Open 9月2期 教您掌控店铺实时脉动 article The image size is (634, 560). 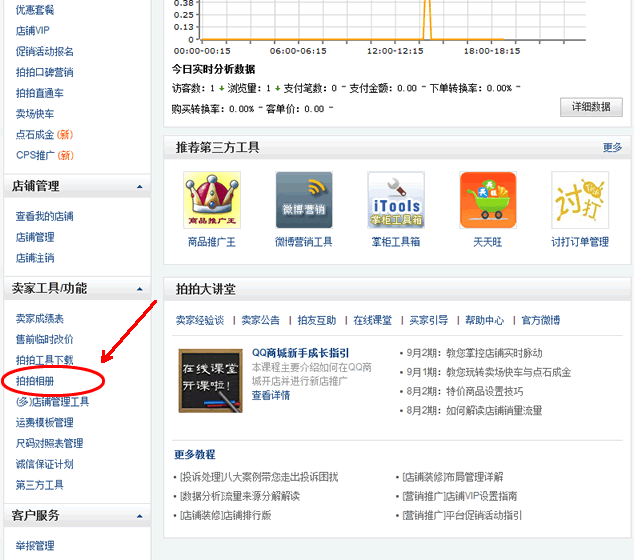coord(474,353)
